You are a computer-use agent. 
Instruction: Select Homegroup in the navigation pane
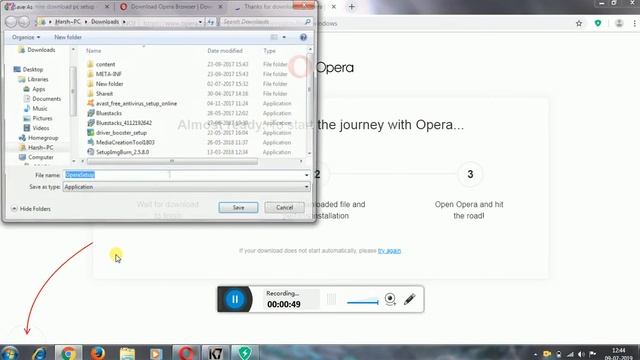(38, 138)
